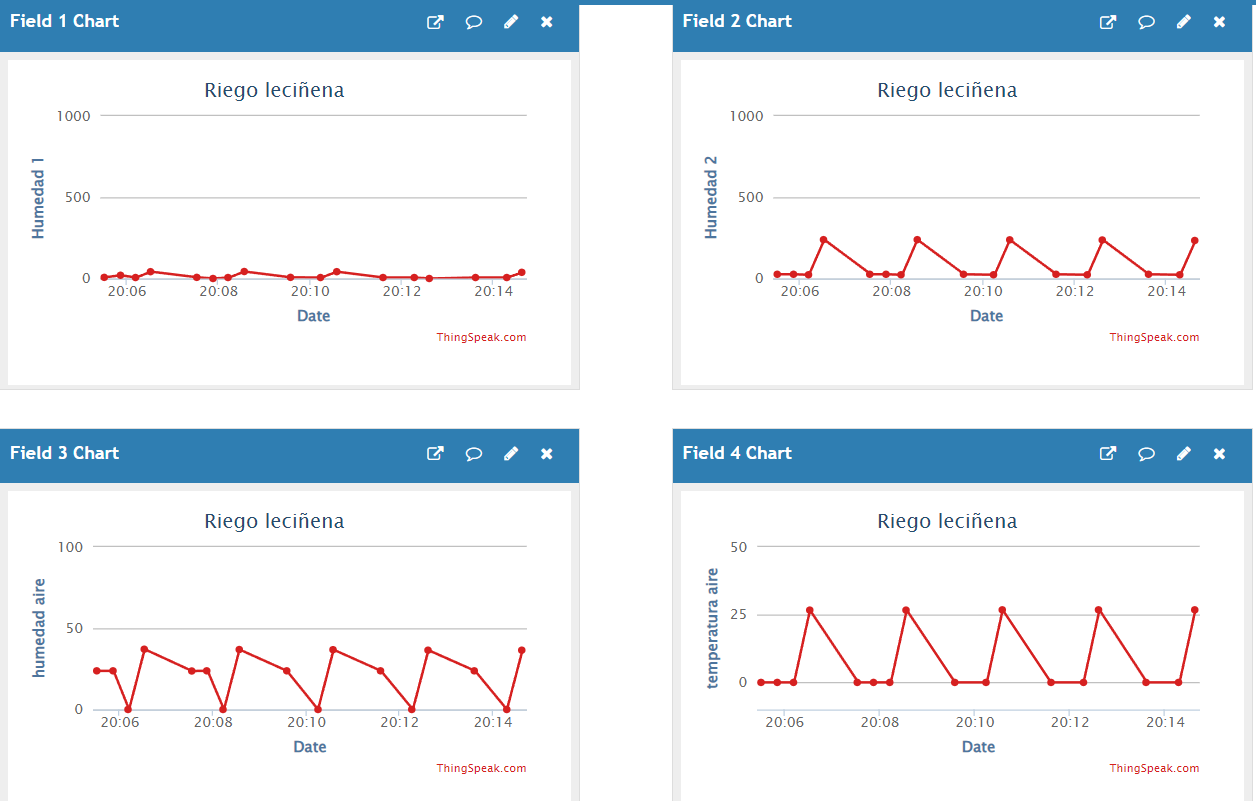Open Field 4 Chart in new window
The image size is (1256, 801).
pos(1108,454)
